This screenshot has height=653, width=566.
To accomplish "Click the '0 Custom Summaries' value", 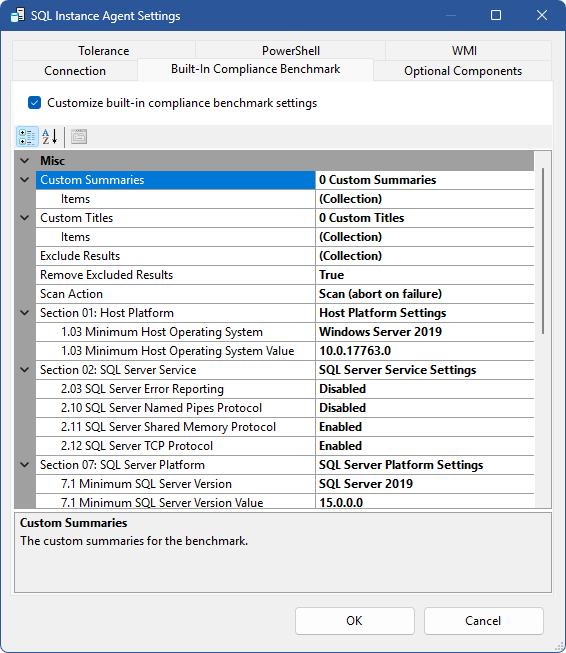I will point(425,180).
